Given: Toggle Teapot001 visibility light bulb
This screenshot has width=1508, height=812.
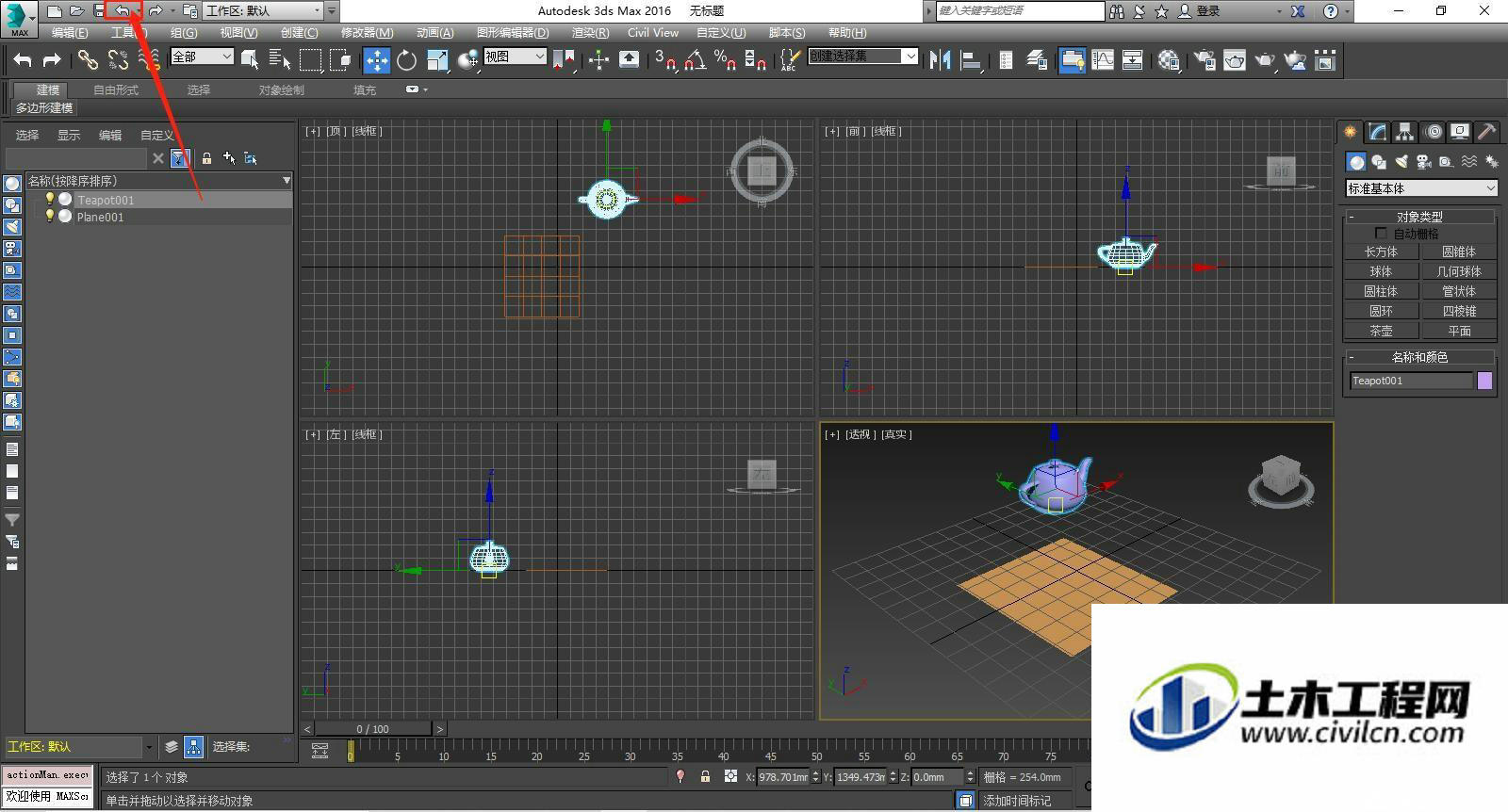Looking at the screenshot, I should (x=50, y=199).
